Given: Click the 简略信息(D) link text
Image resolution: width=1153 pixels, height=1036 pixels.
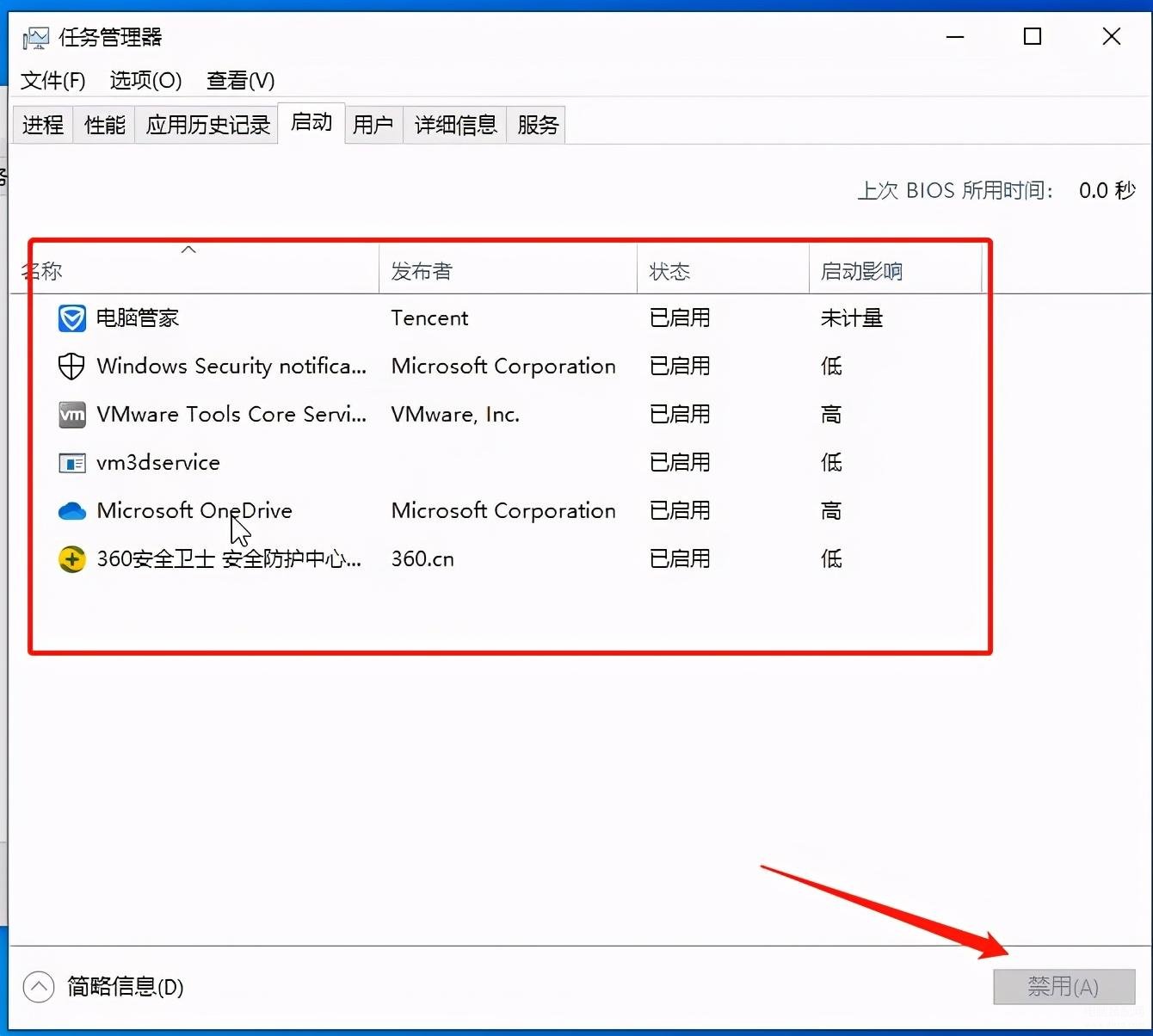Looking at the screenshot, I should click(x=126, y=987).
